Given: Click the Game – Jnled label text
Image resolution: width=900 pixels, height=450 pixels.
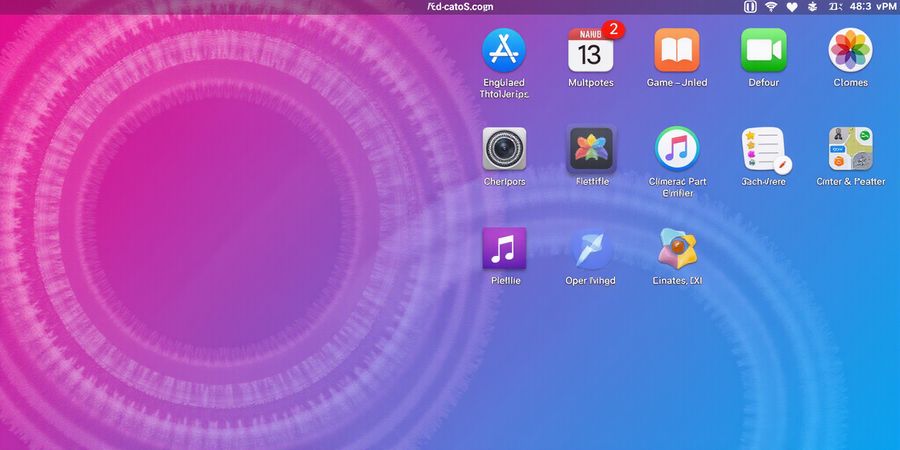Looking at the screenshot, I should [x=677, y=83].
